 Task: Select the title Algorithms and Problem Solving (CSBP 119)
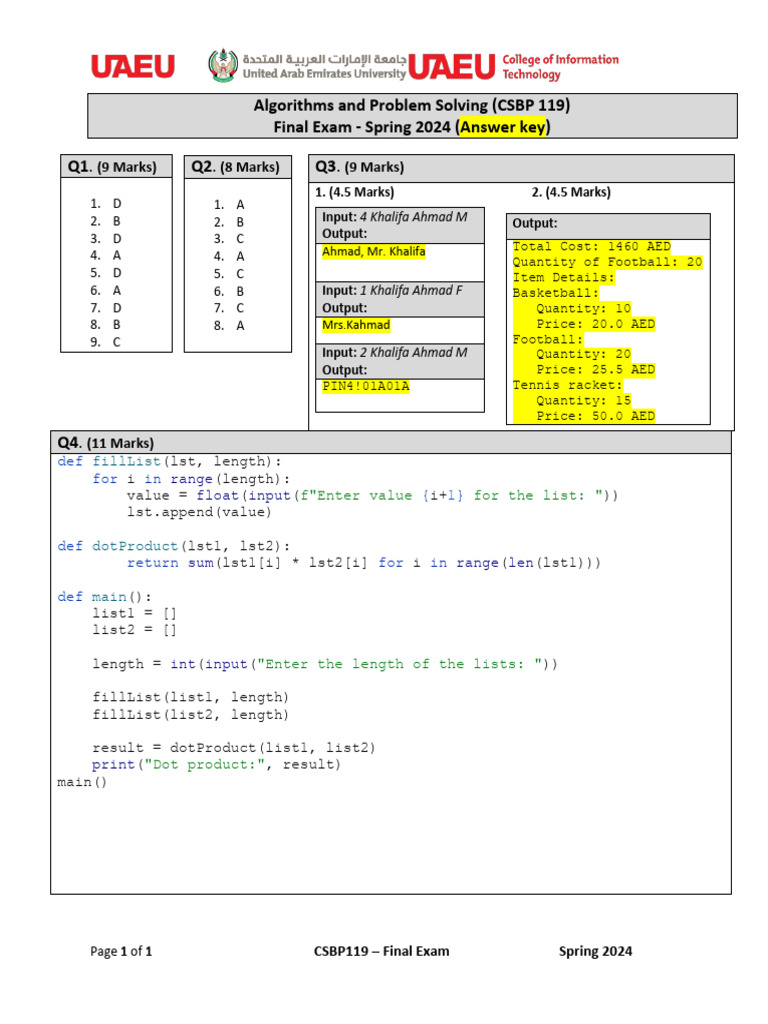tap(411, 105)
